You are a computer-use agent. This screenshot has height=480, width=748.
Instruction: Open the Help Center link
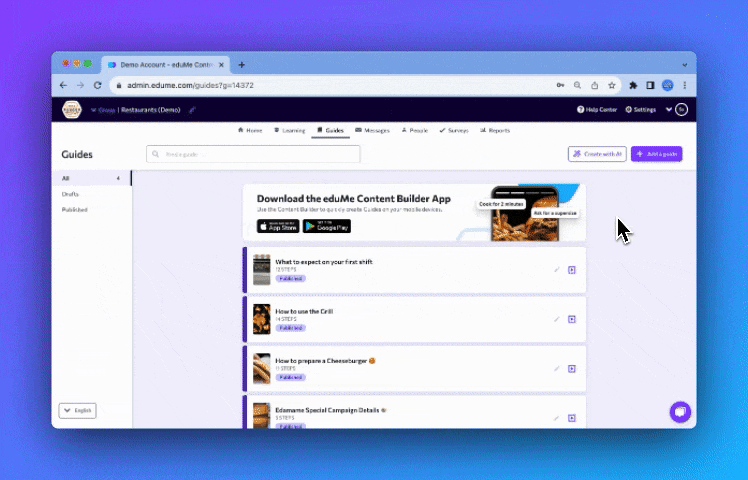(x=597, y=110)
